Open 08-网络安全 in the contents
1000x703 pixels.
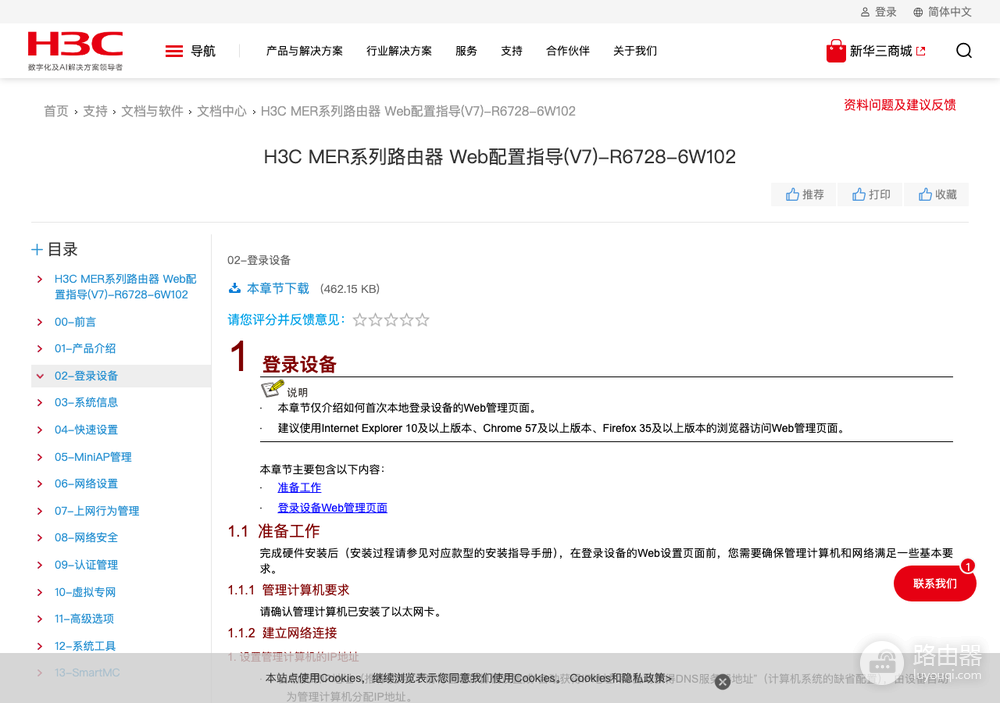click(86, 538)
